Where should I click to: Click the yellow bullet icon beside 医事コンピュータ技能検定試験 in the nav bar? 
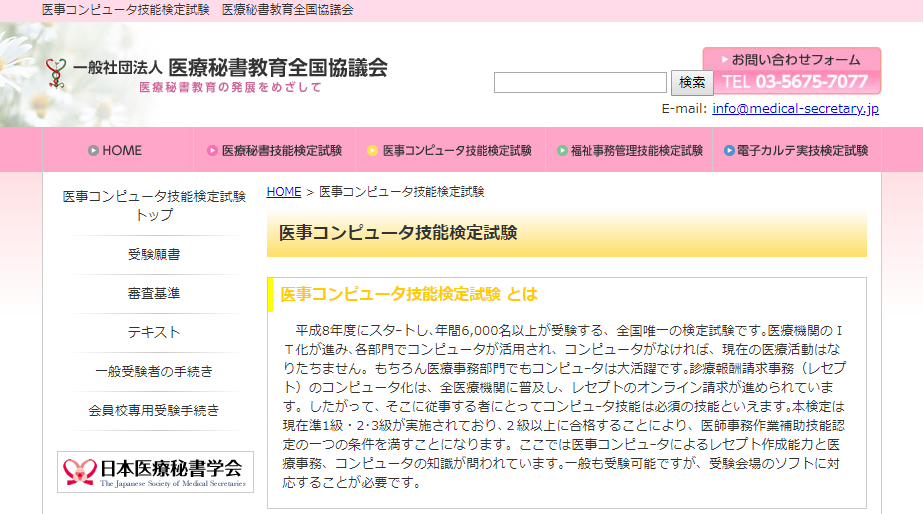(373, 151)
